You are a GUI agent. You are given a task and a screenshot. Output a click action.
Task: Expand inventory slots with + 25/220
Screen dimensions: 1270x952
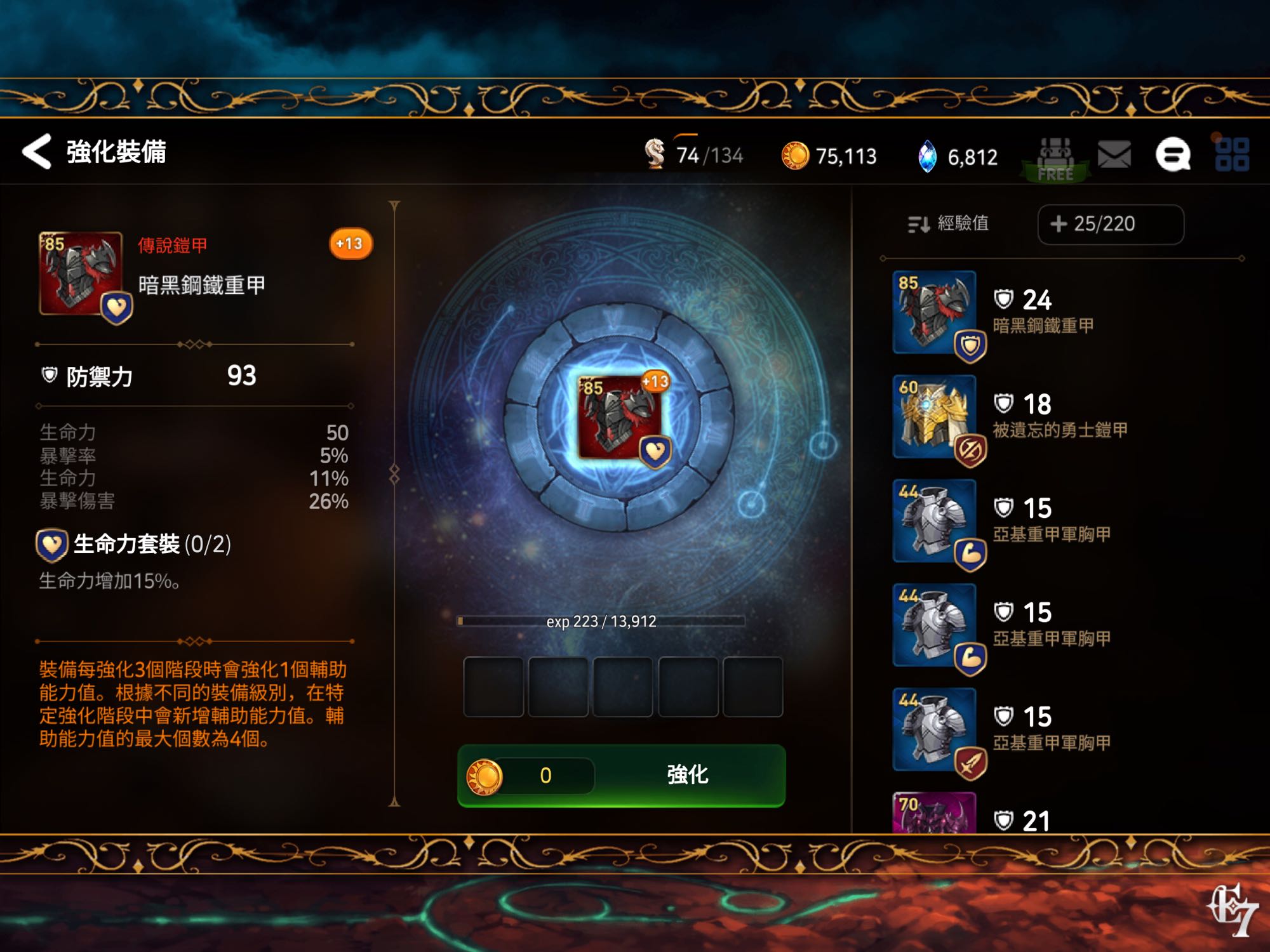[x=1111, y=224]
